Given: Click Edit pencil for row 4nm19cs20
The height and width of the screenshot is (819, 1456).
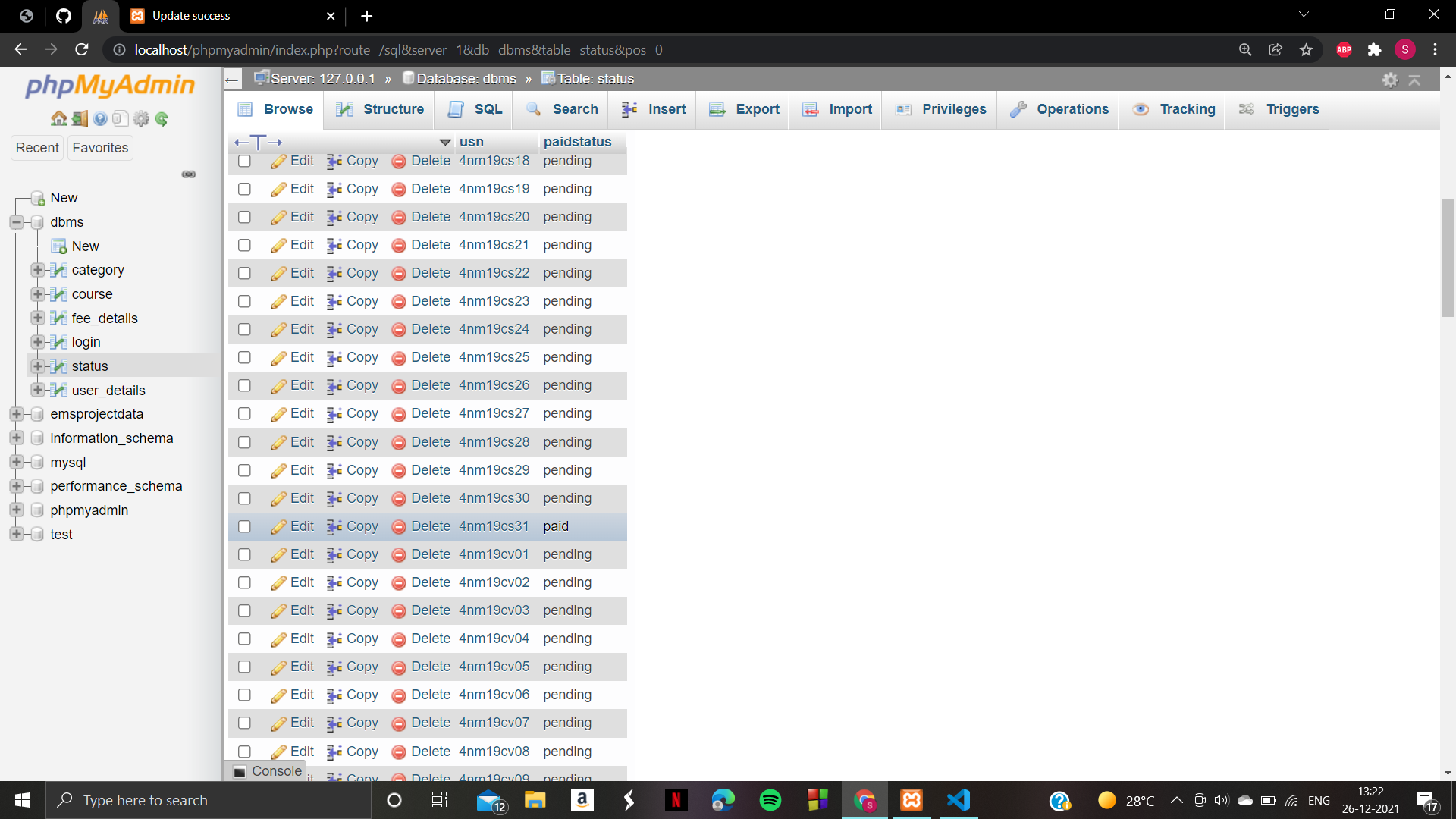Looking at the screenshot, I should click(x=278, y=218).
